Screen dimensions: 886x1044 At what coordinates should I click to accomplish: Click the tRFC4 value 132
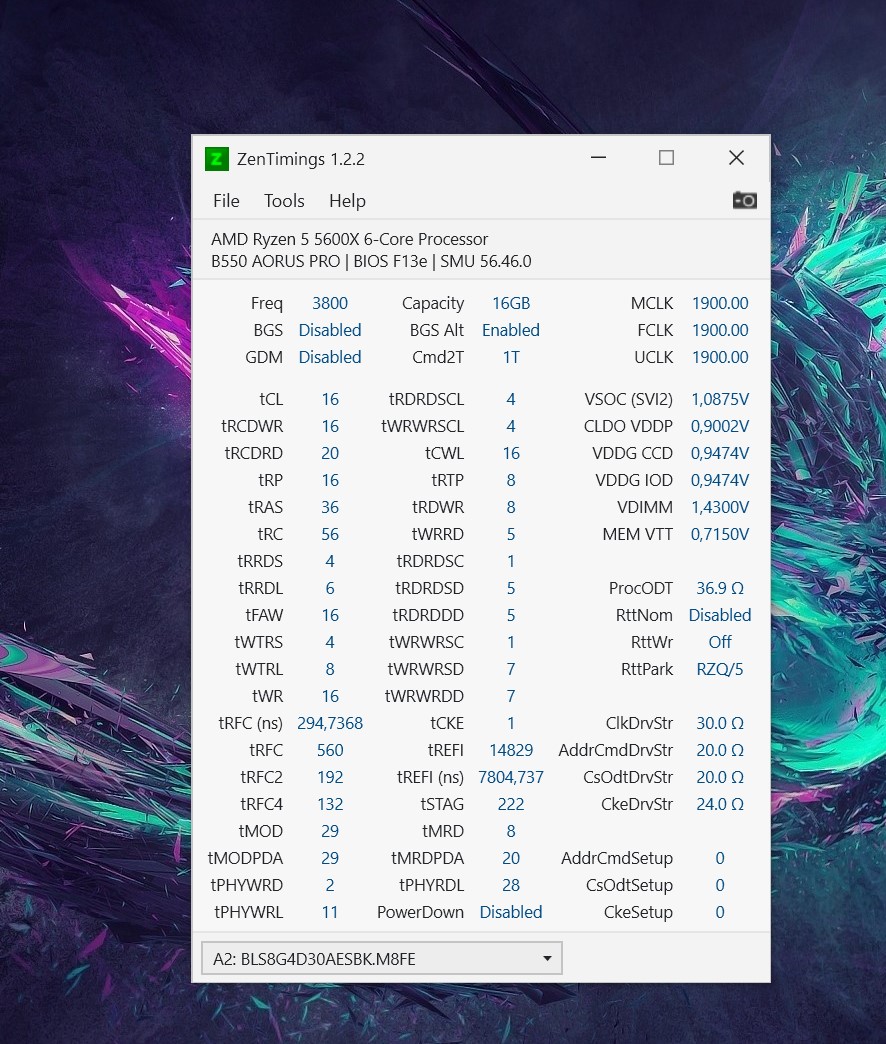330,804
